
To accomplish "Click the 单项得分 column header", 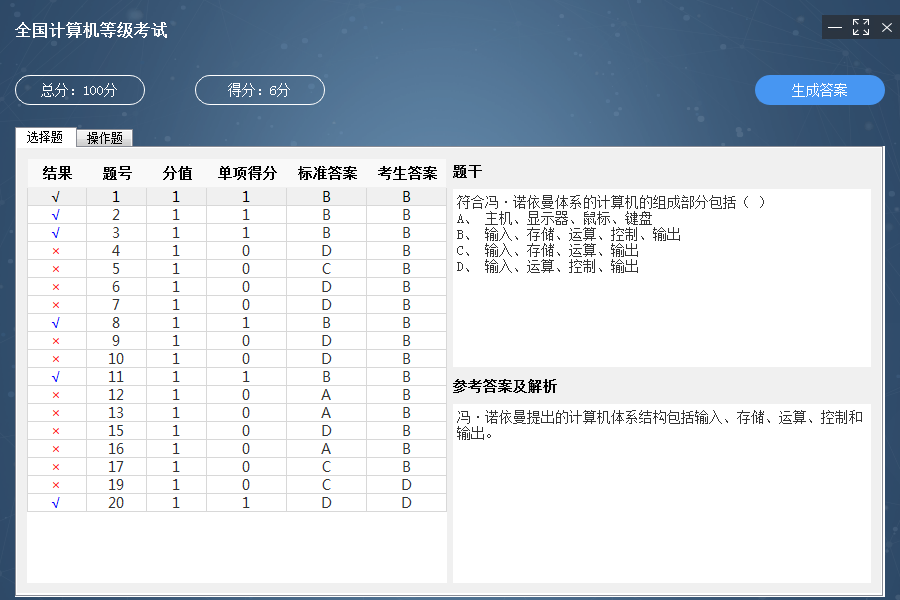I will (x=247, y=173).
